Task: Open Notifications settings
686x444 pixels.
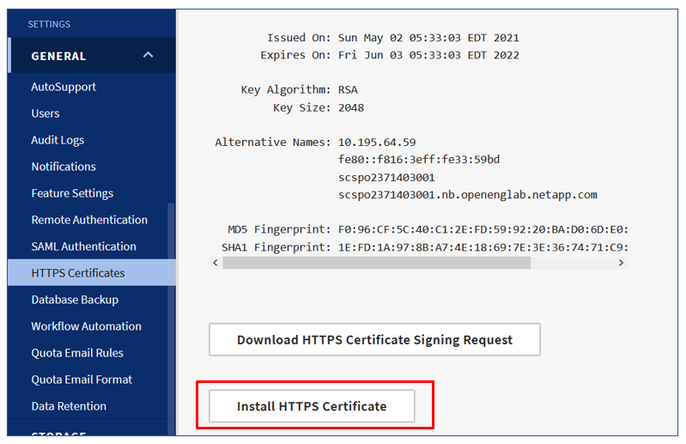Action: [63, 167]
